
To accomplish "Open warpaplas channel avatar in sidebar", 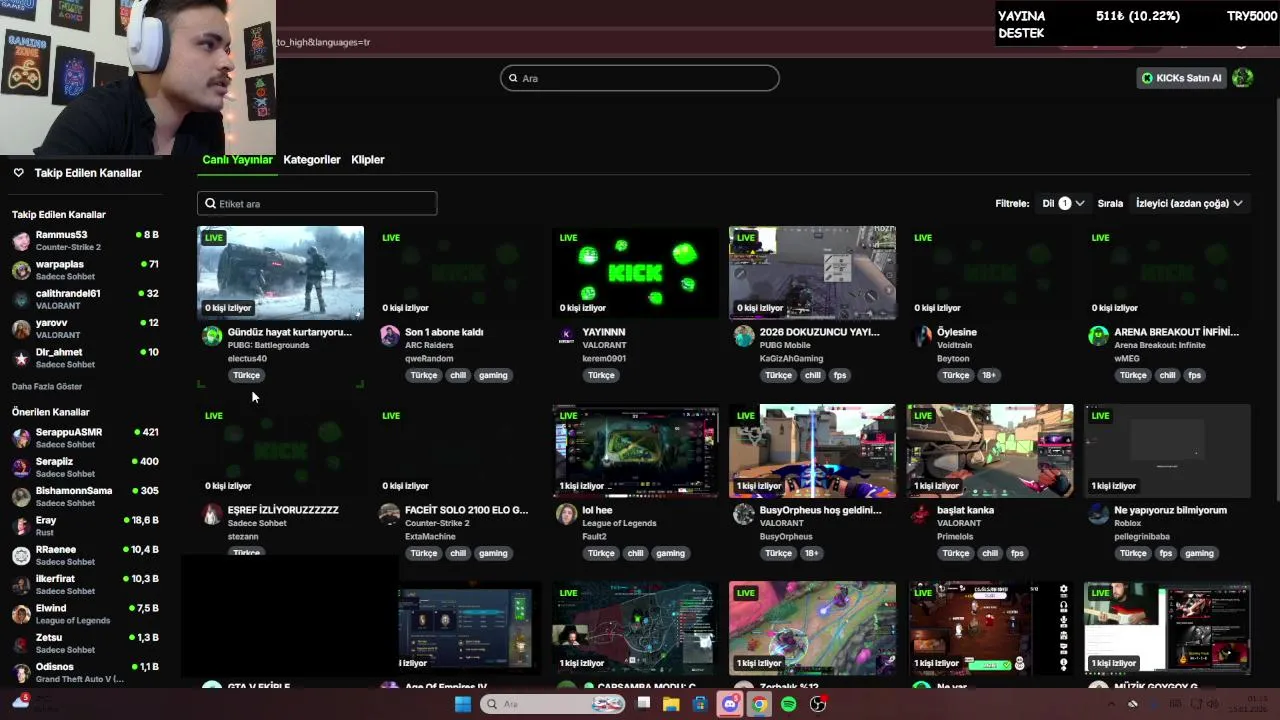I will point(21,270).
